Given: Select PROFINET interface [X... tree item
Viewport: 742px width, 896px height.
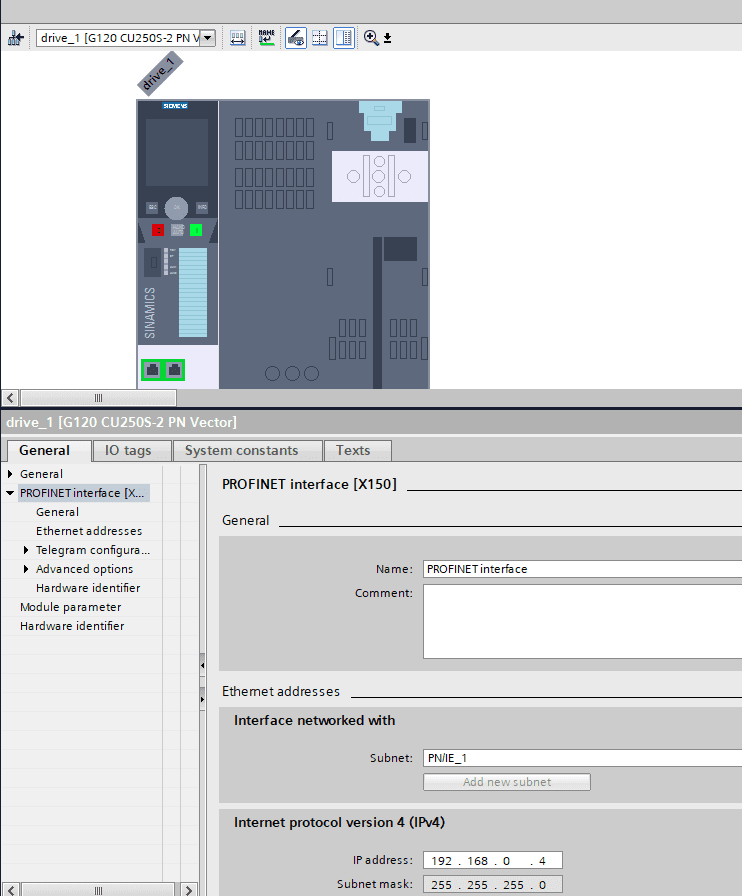Looking at the screenshot, I should click(x=83, y=493).
